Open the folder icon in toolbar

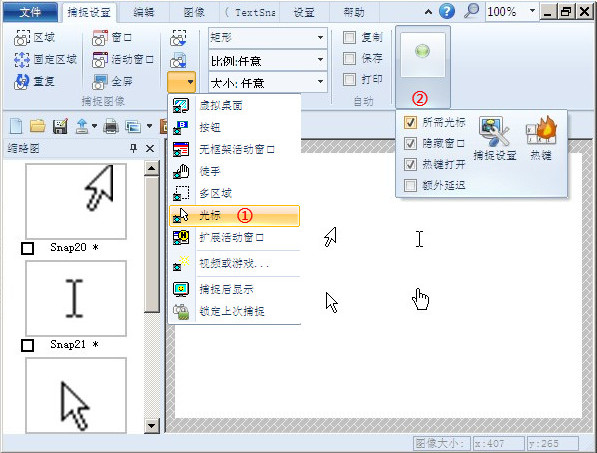pos(38,126)
